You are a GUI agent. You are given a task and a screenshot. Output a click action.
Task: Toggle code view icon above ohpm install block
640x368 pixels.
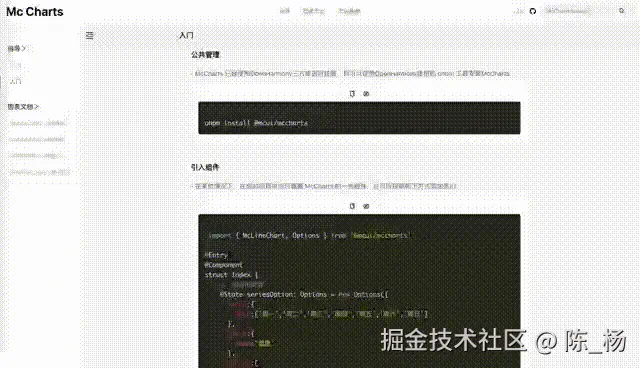[x=366, y=93]
